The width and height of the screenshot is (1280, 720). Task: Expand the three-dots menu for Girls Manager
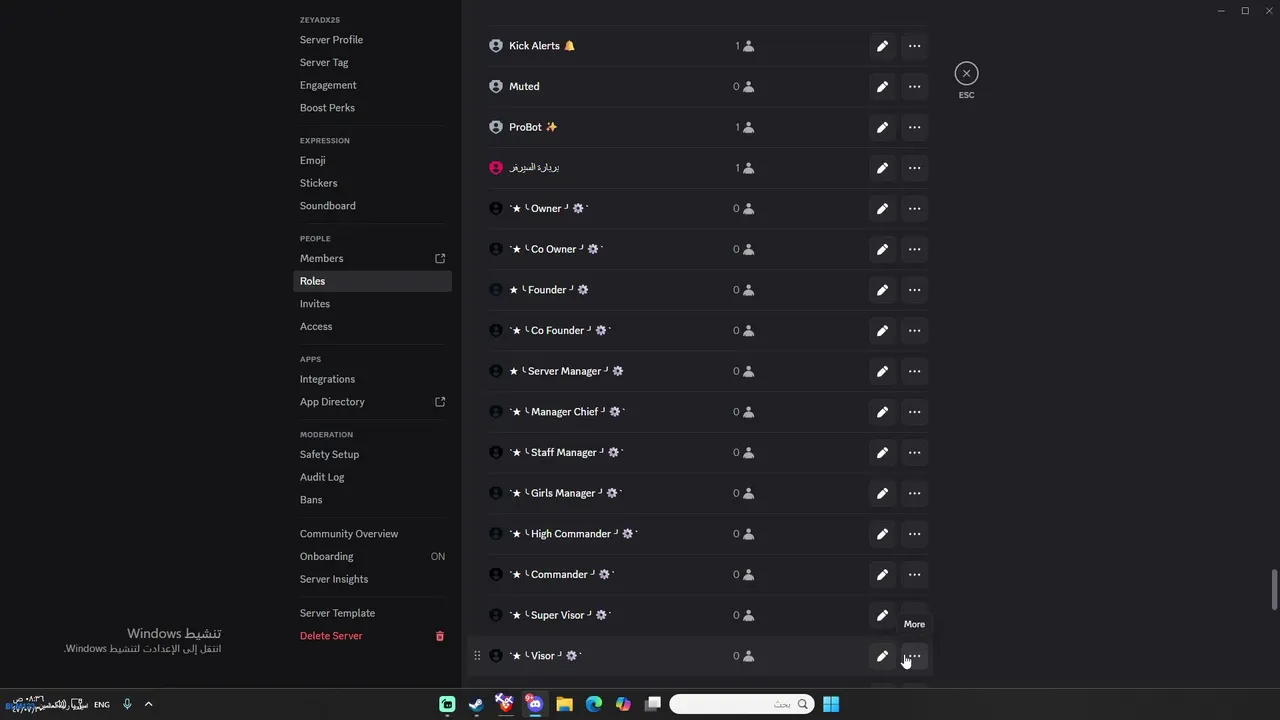914,493
